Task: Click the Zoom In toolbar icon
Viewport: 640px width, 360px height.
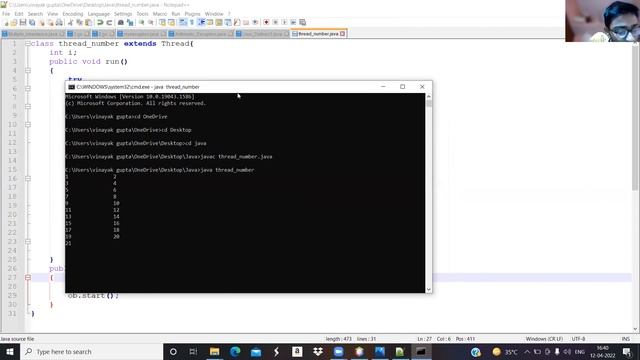Action: (141, 22)
